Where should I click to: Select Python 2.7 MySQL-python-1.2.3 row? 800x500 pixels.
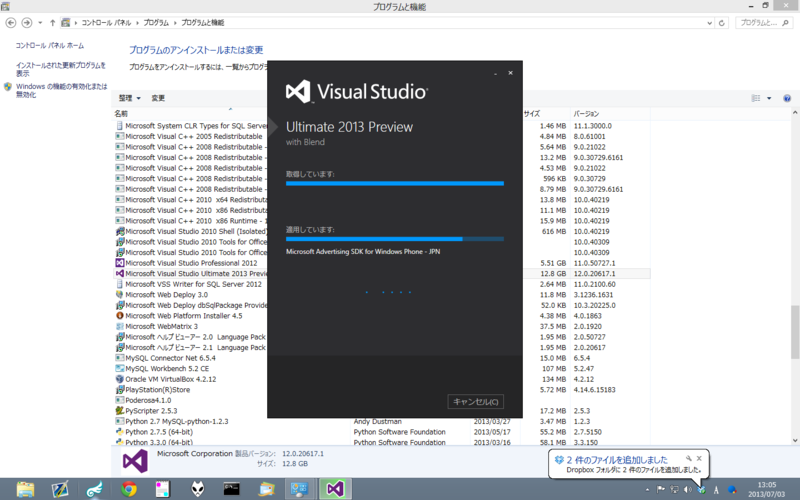(x=381, y=421)
